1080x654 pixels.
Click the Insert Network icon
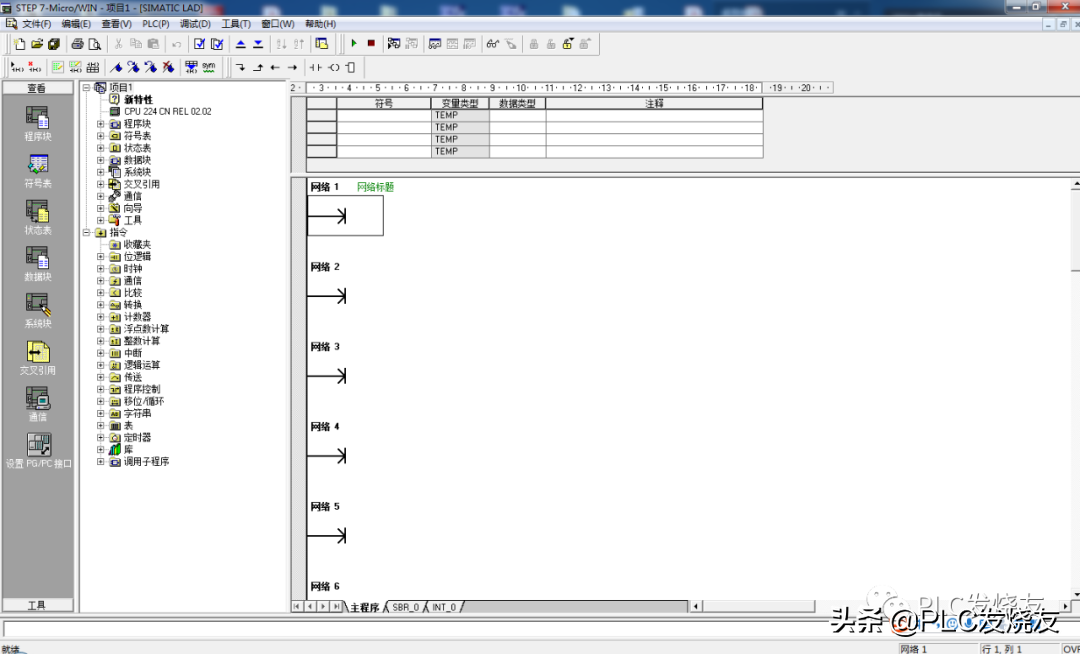17,67
